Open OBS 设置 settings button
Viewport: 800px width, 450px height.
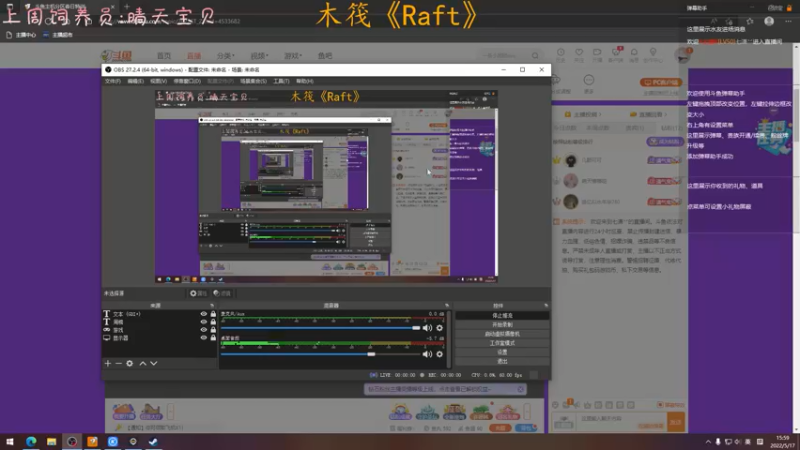pyautogui.click(x=502, y=353)
